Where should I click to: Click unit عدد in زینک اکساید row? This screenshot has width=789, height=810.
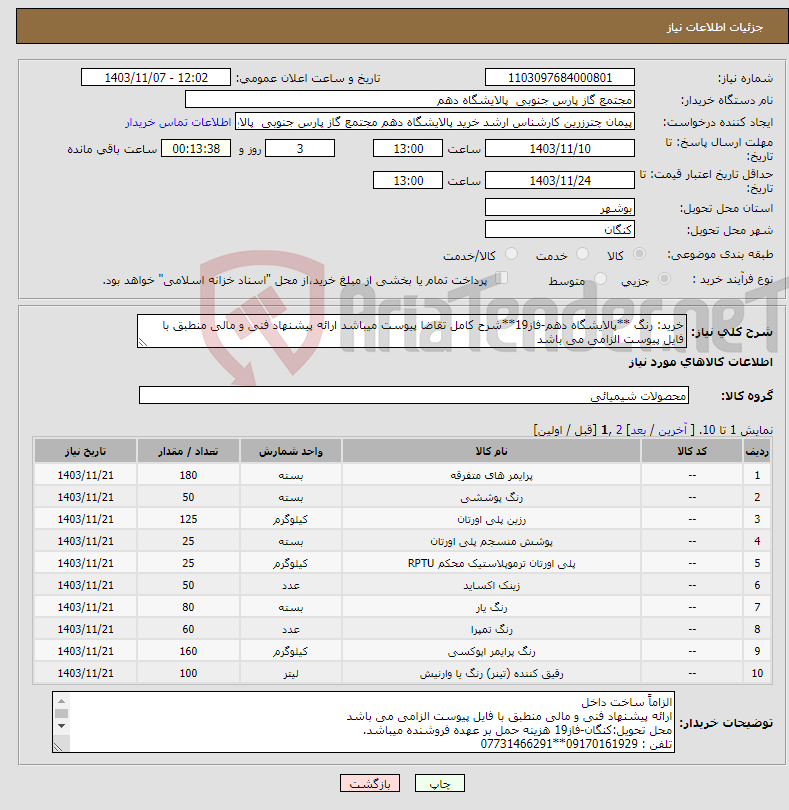(x=290, y=585)
